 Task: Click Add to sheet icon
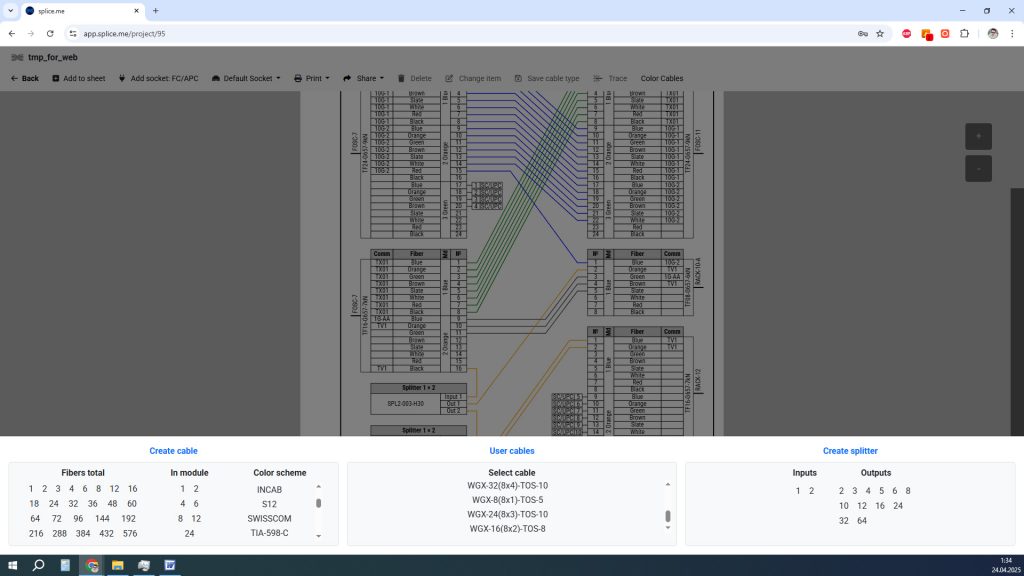coord(56,78)
